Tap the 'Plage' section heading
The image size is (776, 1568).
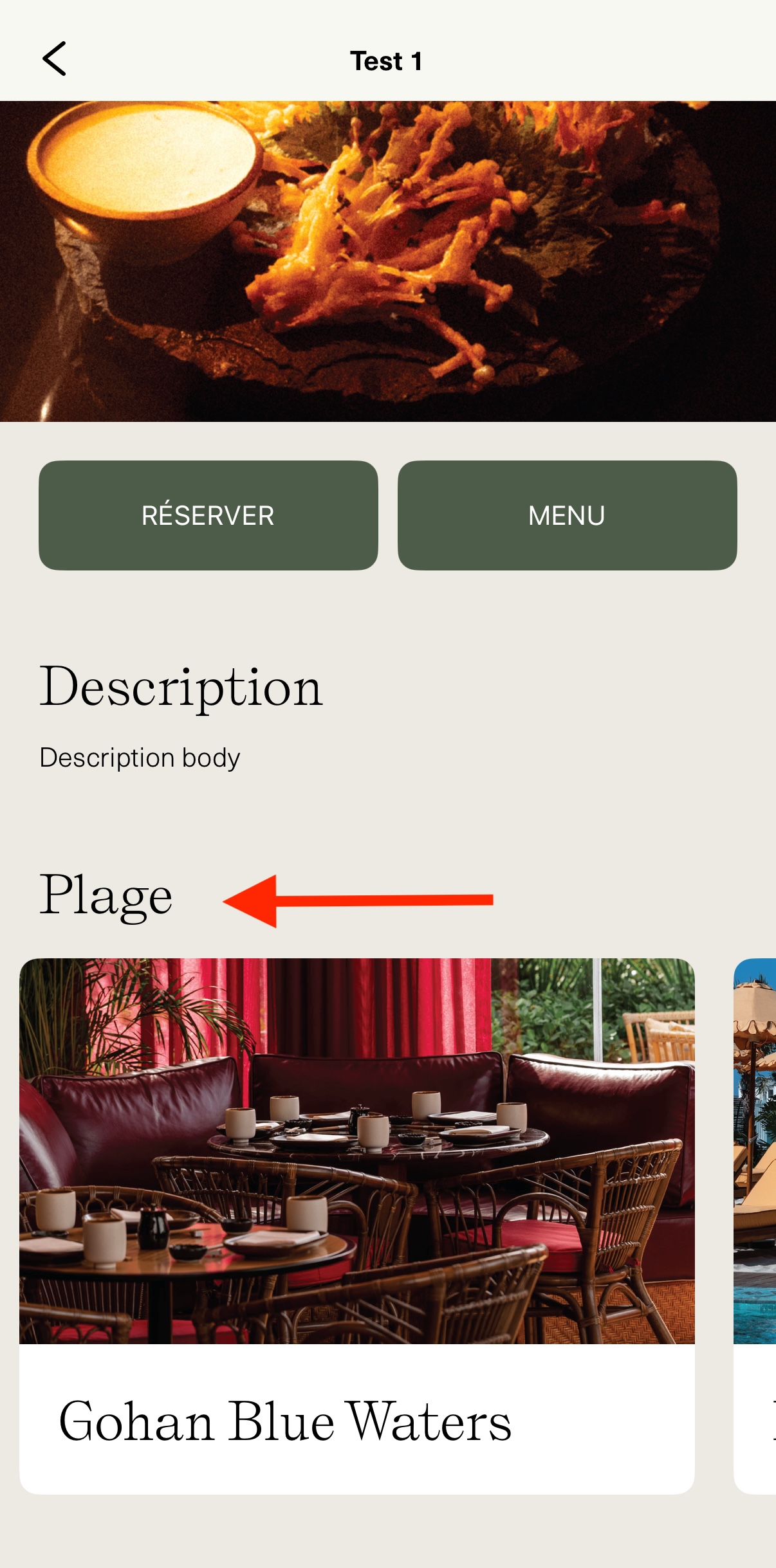pyautogui.click(x=106, y=896)
